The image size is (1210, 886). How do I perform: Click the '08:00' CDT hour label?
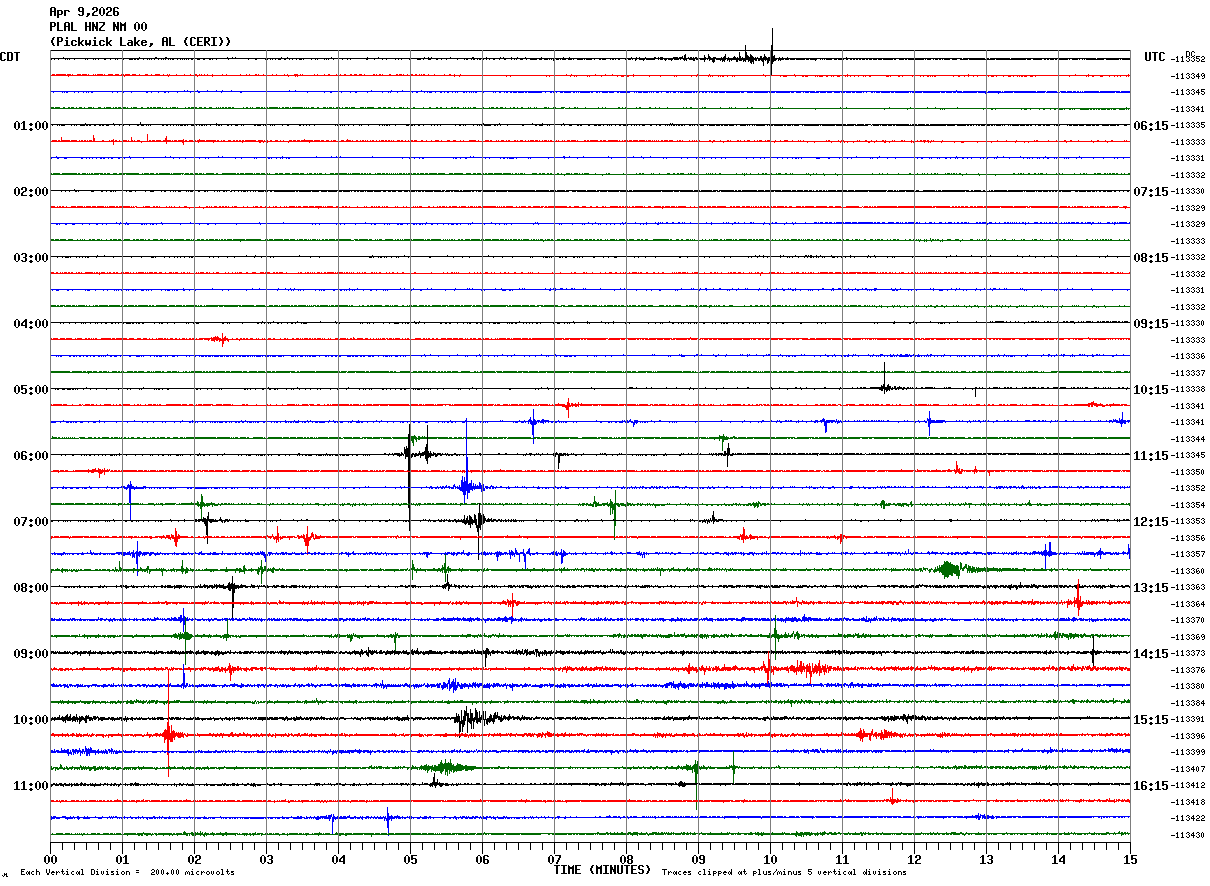[31, 588]
